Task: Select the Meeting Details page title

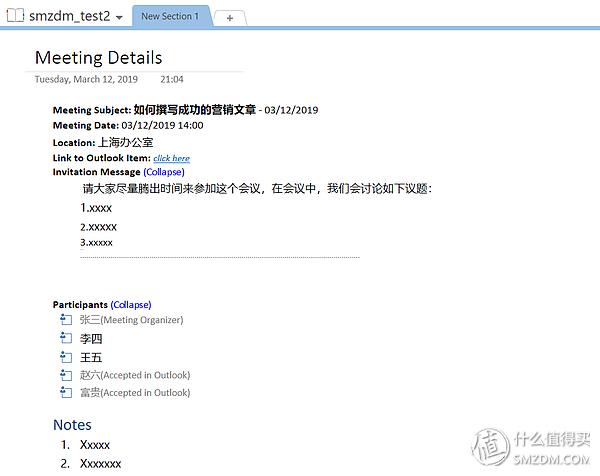Action: 98,58
